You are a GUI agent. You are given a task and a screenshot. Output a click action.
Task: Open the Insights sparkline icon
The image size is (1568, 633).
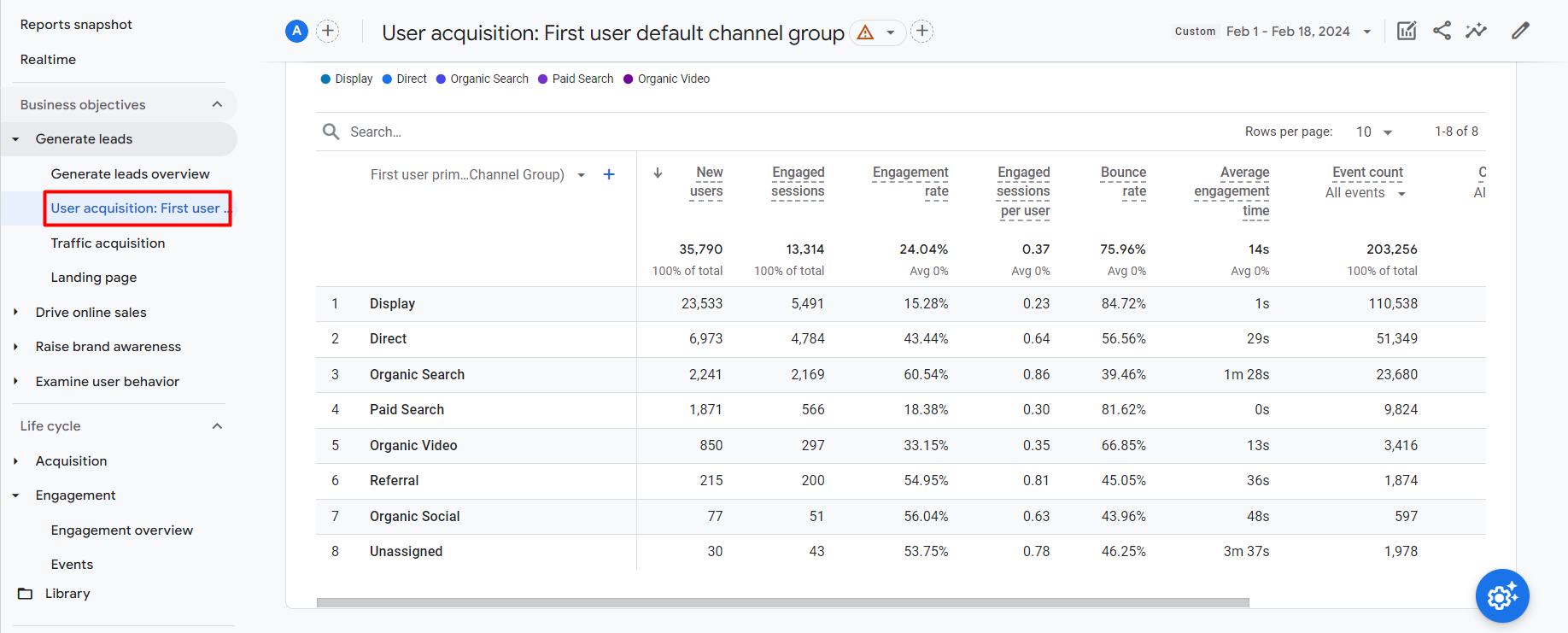click(1477, 31)
